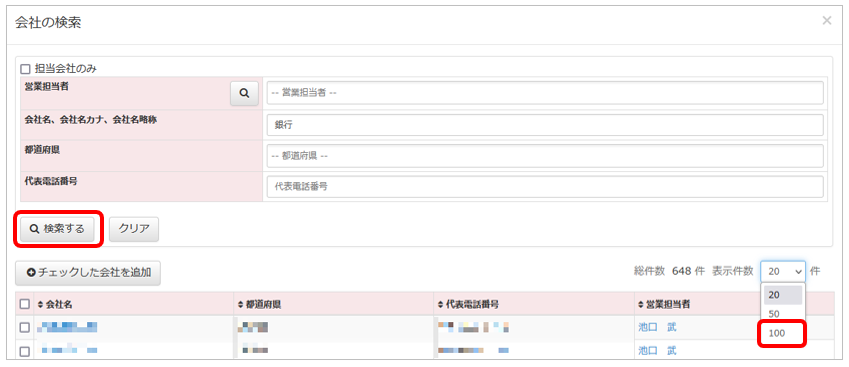Open 池口 武 link in the first row
This screenshot has width=849, height=367.
(657, 327)
